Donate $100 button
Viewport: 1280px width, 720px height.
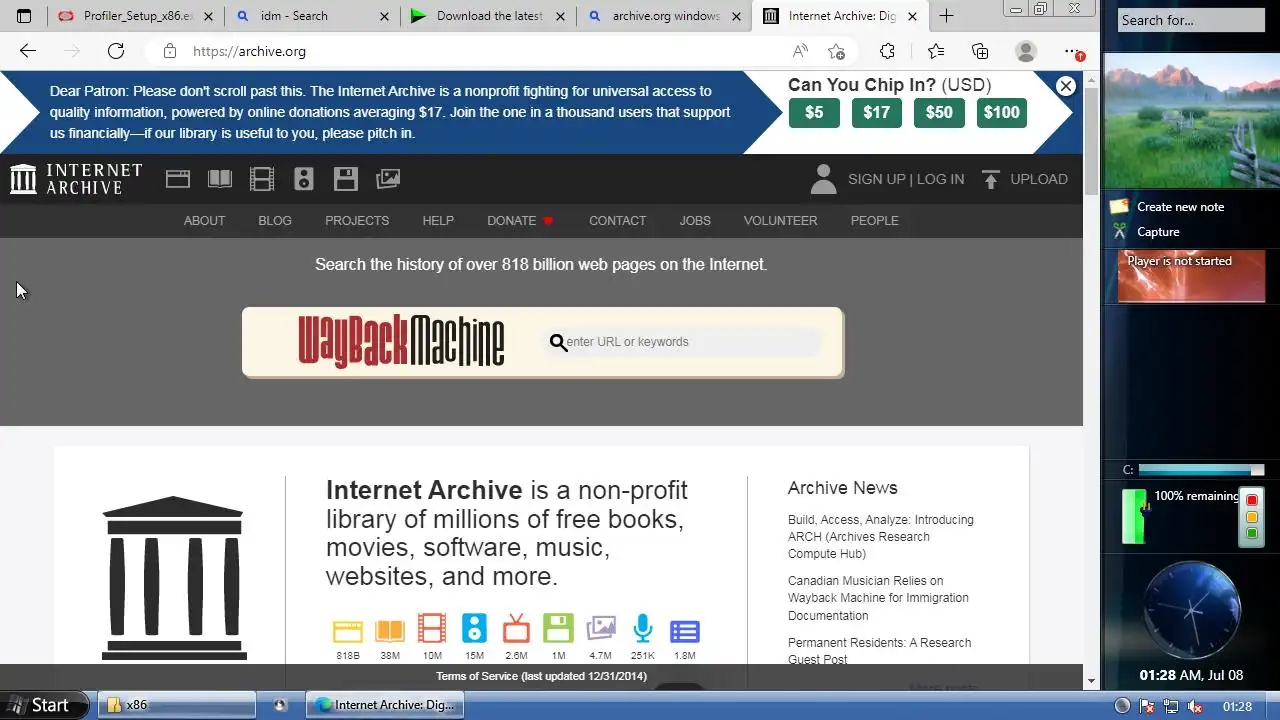tap(1001, 112)
